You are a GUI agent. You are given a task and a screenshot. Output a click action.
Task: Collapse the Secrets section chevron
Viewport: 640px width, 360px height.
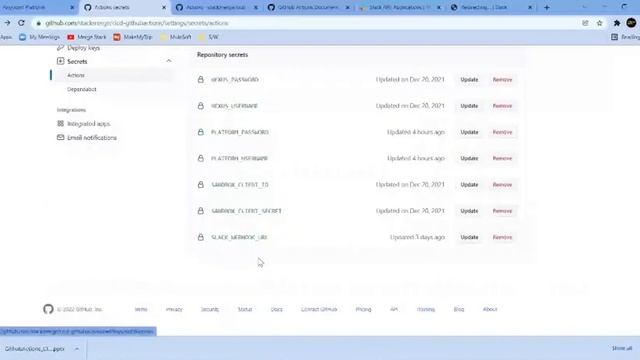pos(169,61)
